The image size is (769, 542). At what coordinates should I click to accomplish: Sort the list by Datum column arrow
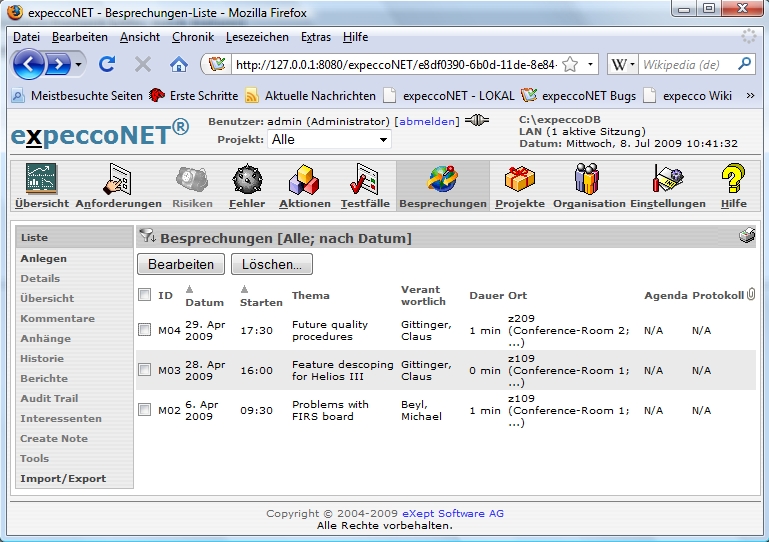190,289
